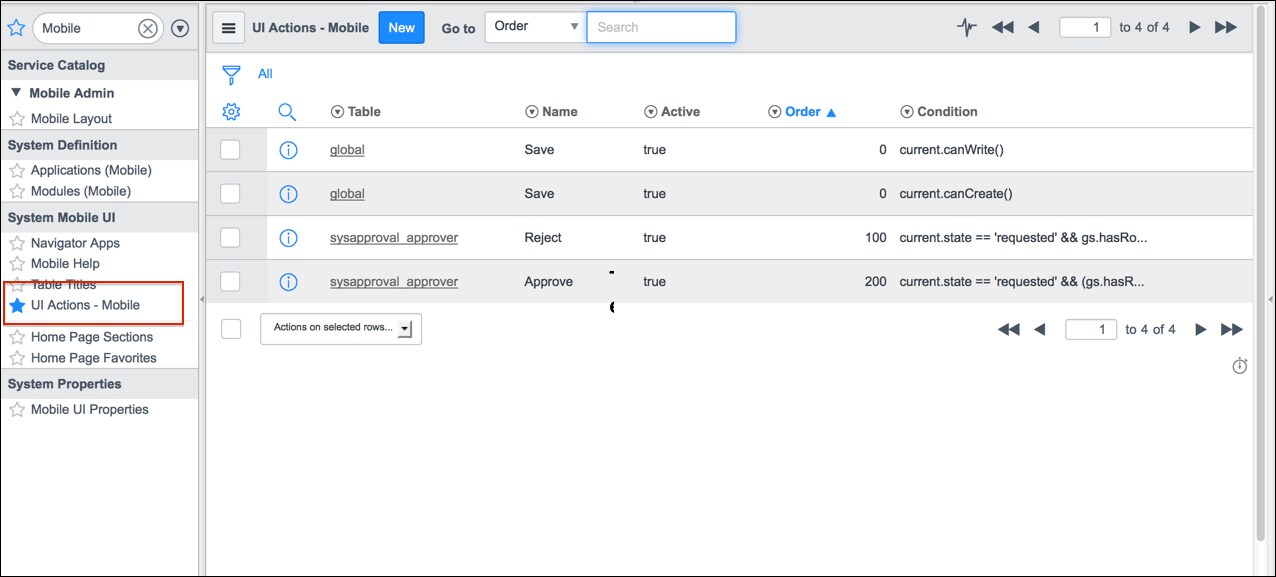Select the header select-all checkbox

[x=231, y=328]
